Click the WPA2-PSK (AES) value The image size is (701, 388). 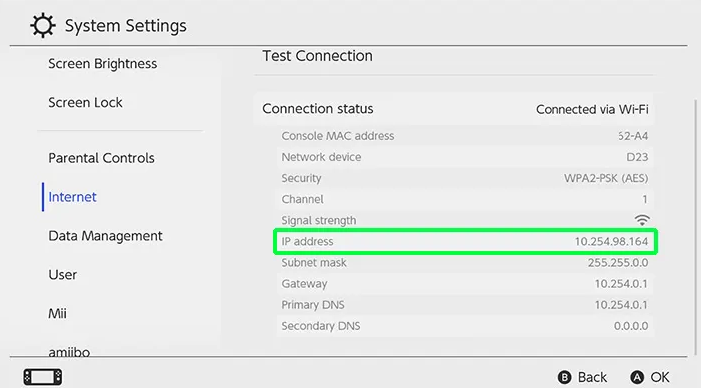coord(606,178)
